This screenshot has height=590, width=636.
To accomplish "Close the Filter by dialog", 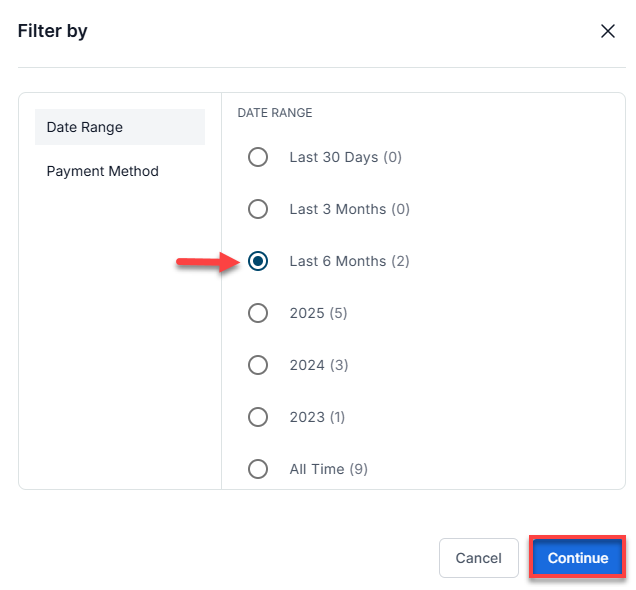I will tap(607, 31).
